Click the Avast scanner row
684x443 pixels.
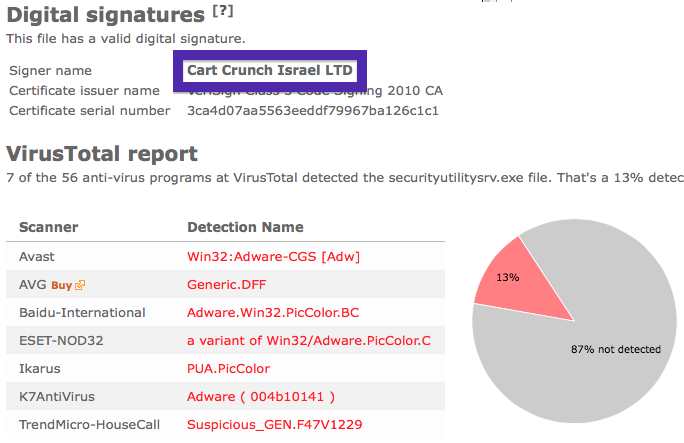[226, 256]
